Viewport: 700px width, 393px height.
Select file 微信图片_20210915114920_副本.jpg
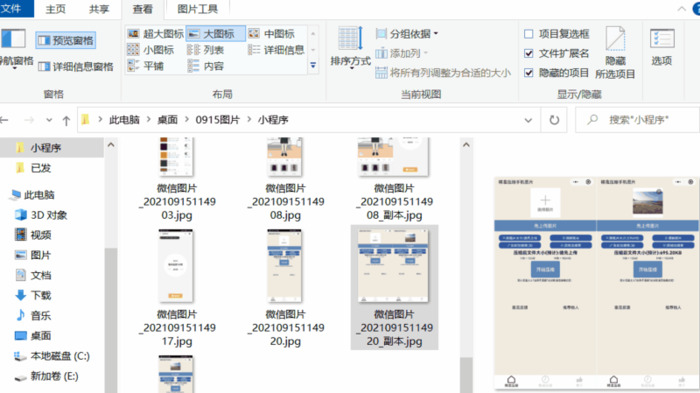point(394,288)
